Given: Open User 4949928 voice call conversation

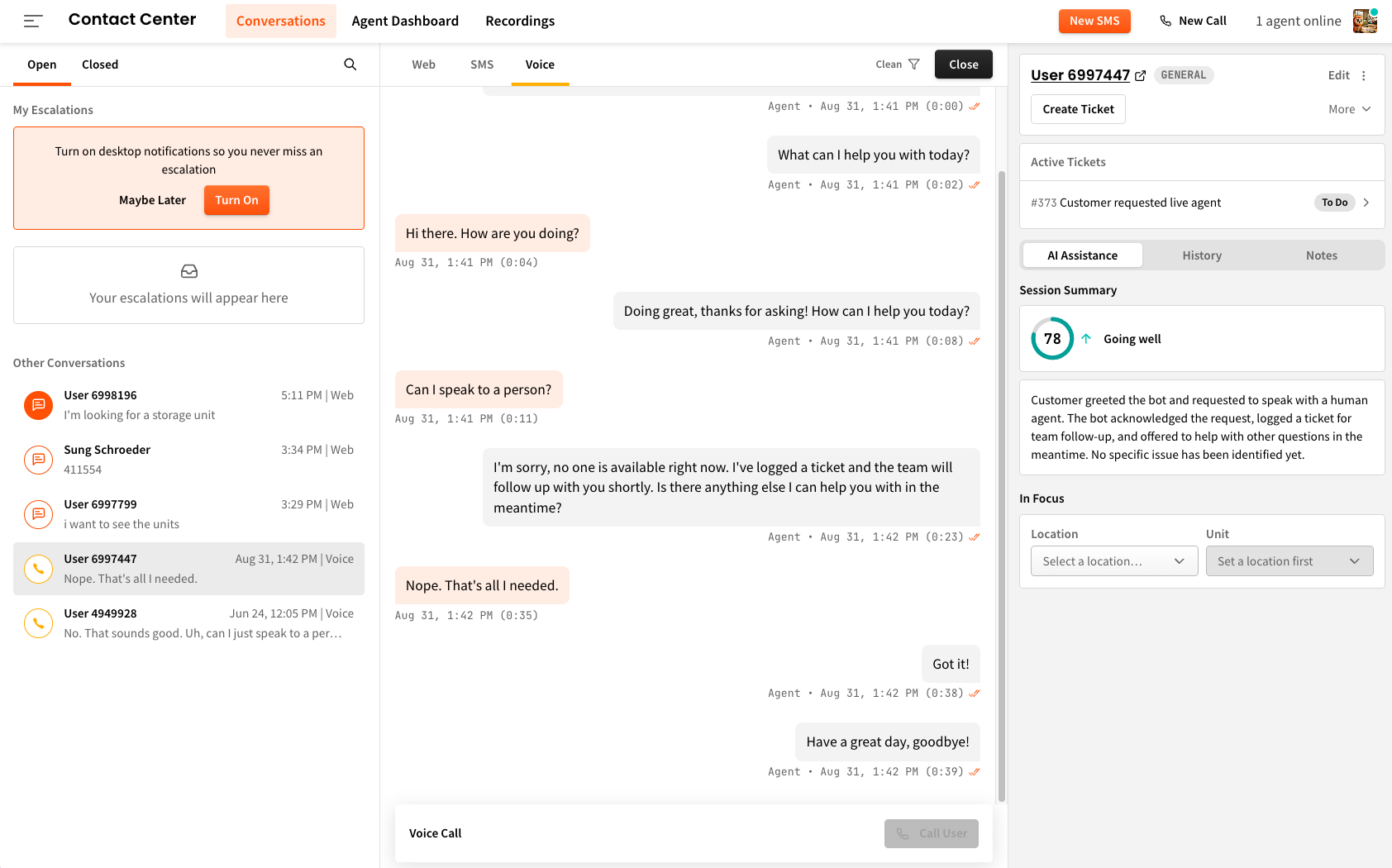Looking at the screenshot, I should point(188,623).
